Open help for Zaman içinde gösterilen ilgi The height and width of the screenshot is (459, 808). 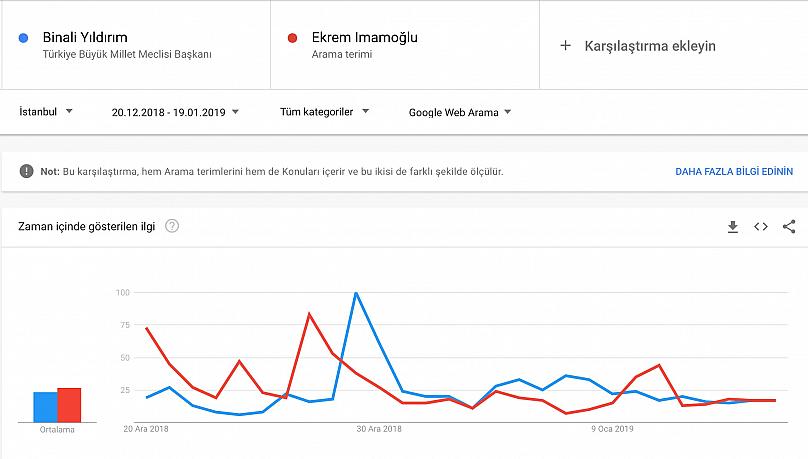coord(172,227)
